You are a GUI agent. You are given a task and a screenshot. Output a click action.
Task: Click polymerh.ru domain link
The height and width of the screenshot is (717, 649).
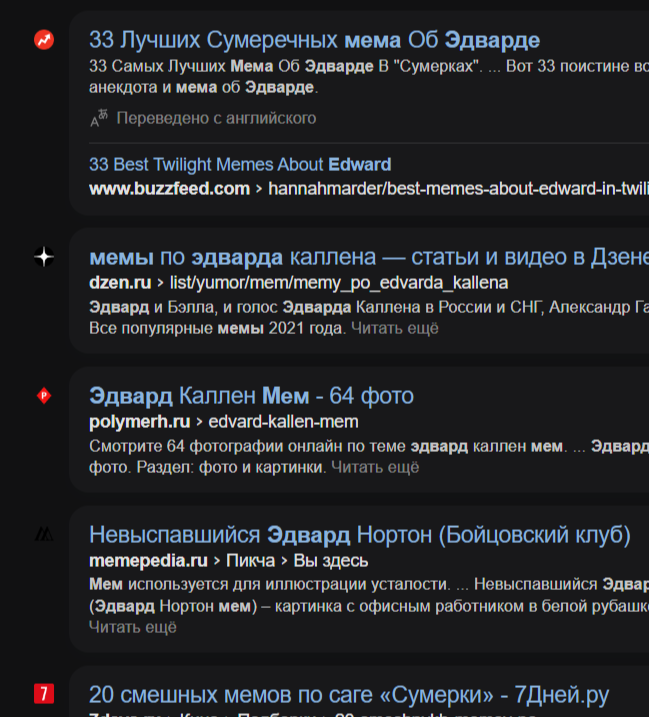point(139,422)
